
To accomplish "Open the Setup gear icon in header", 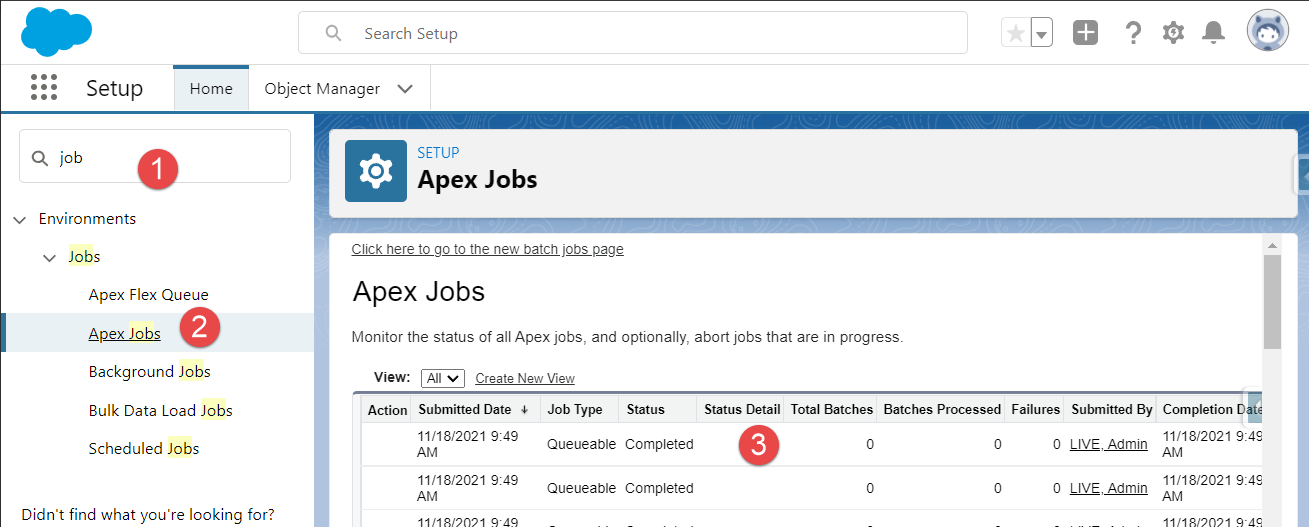I will 1173,33.
